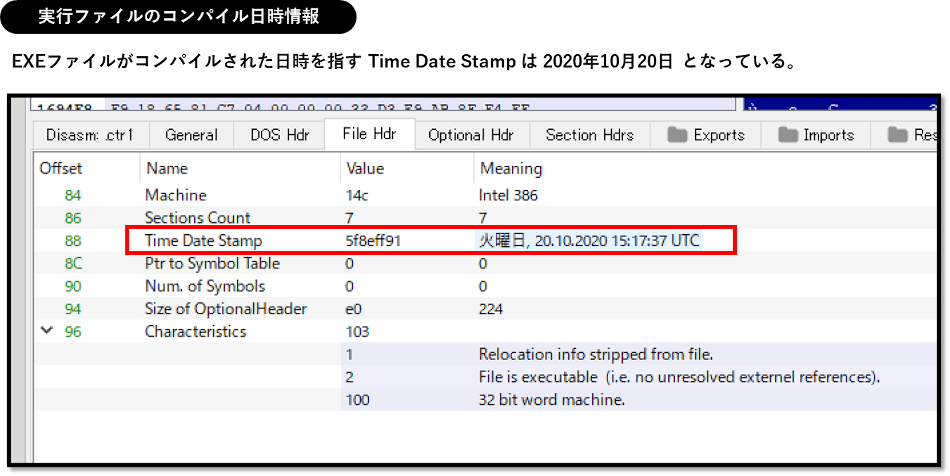Sort by the Value column header
The height and width of the screenshot is (476, 950).
(365, 168)
